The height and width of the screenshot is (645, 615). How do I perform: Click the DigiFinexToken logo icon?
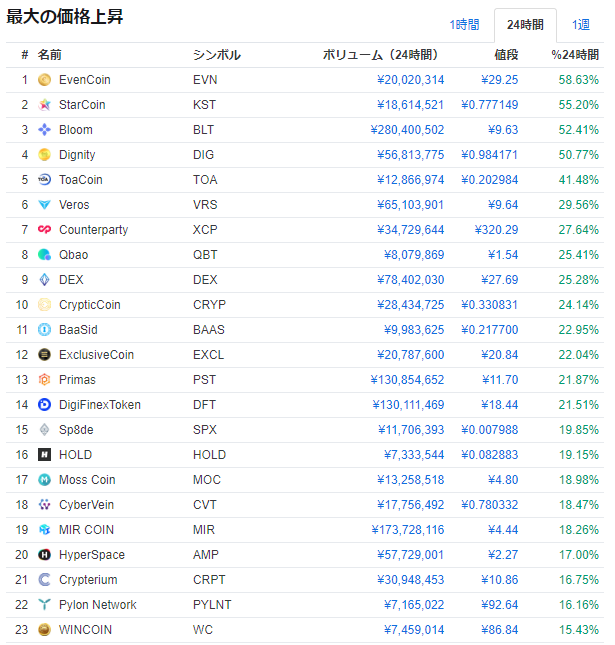[44, 405]
